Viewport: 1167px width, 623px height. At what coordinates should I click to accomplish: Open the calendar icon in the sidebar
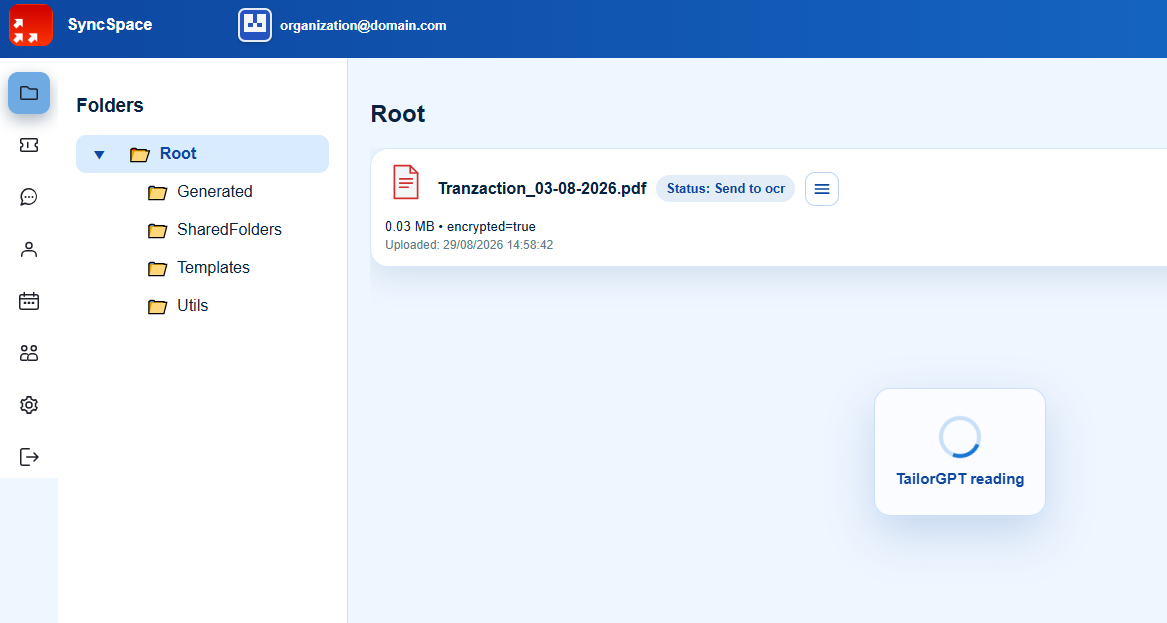(29, 301)
